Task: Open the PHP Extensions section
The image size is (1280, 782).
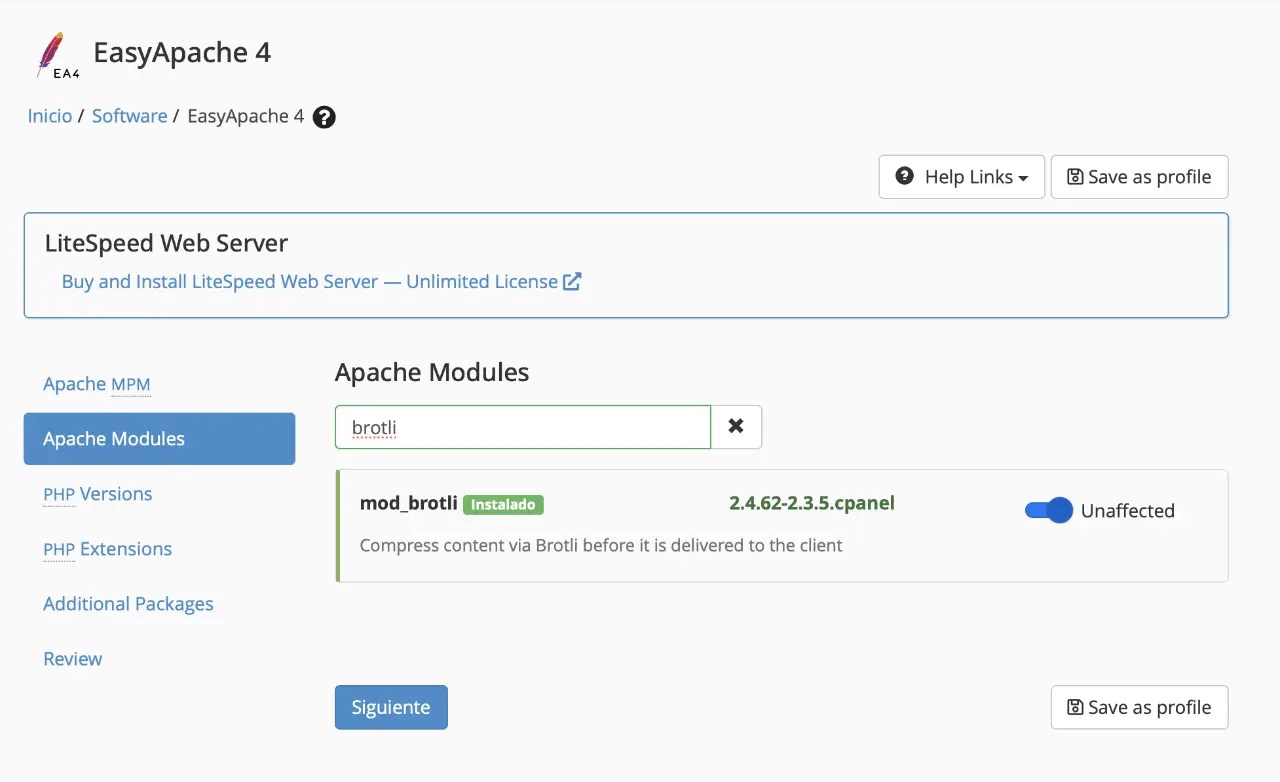Action: click(x=107, y=549)
